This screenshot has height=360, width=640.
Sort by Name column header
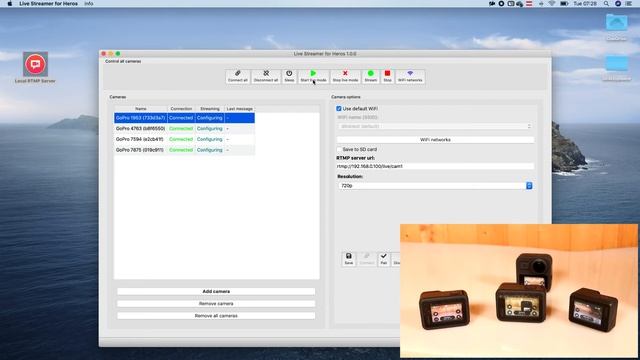[141, 109]
